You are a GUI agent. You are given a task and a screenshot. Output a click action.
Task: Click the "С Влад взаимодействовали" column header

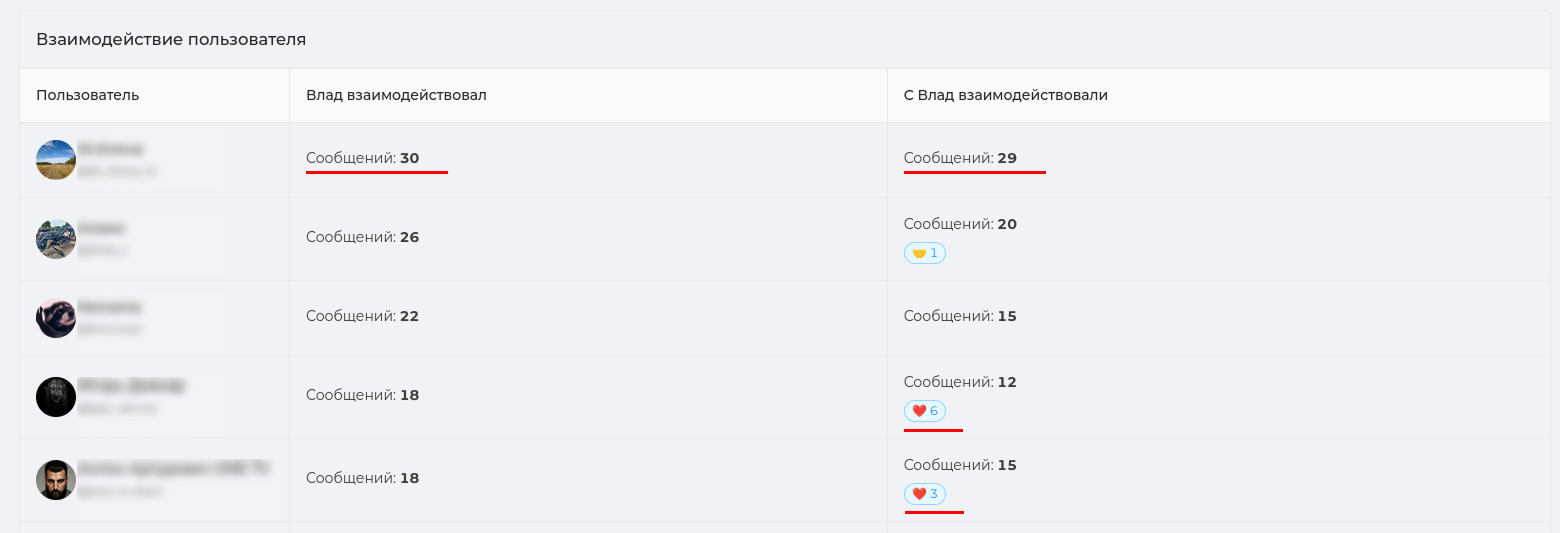1006,95
